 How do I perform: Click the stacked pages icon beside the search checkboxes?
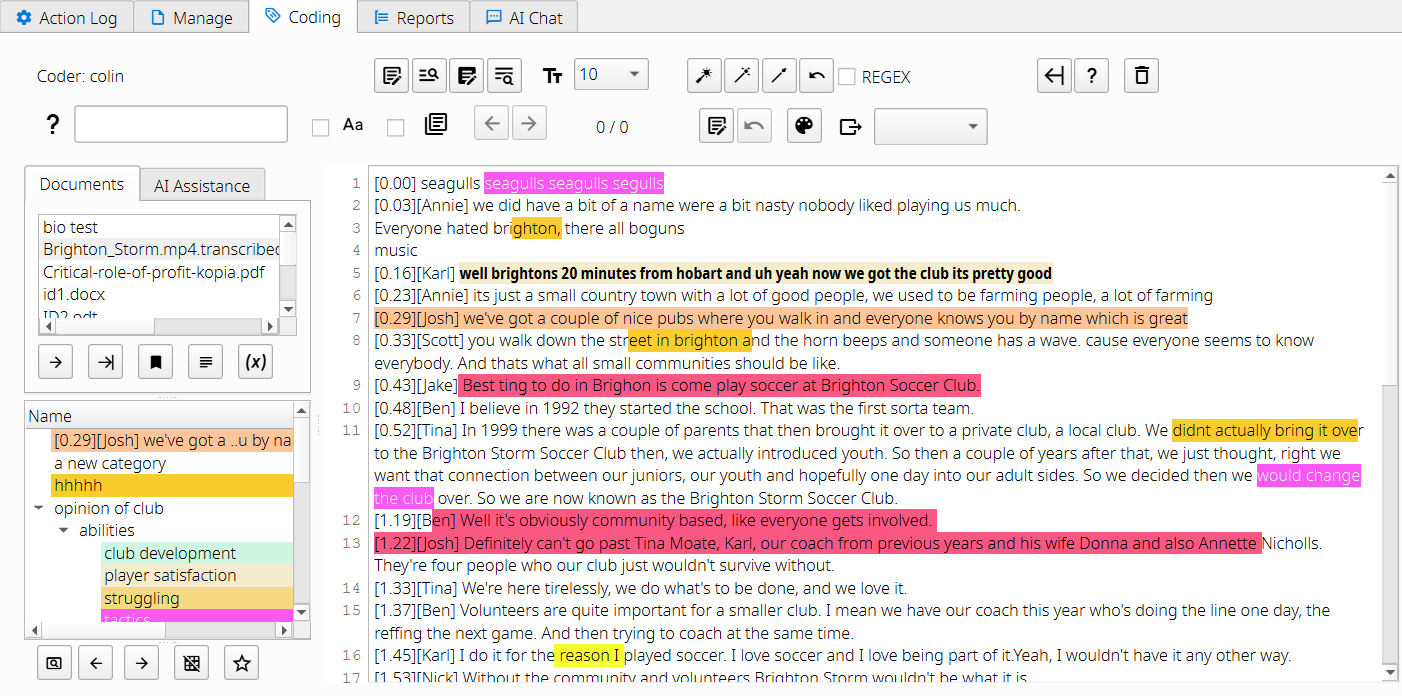coord(435,124)
